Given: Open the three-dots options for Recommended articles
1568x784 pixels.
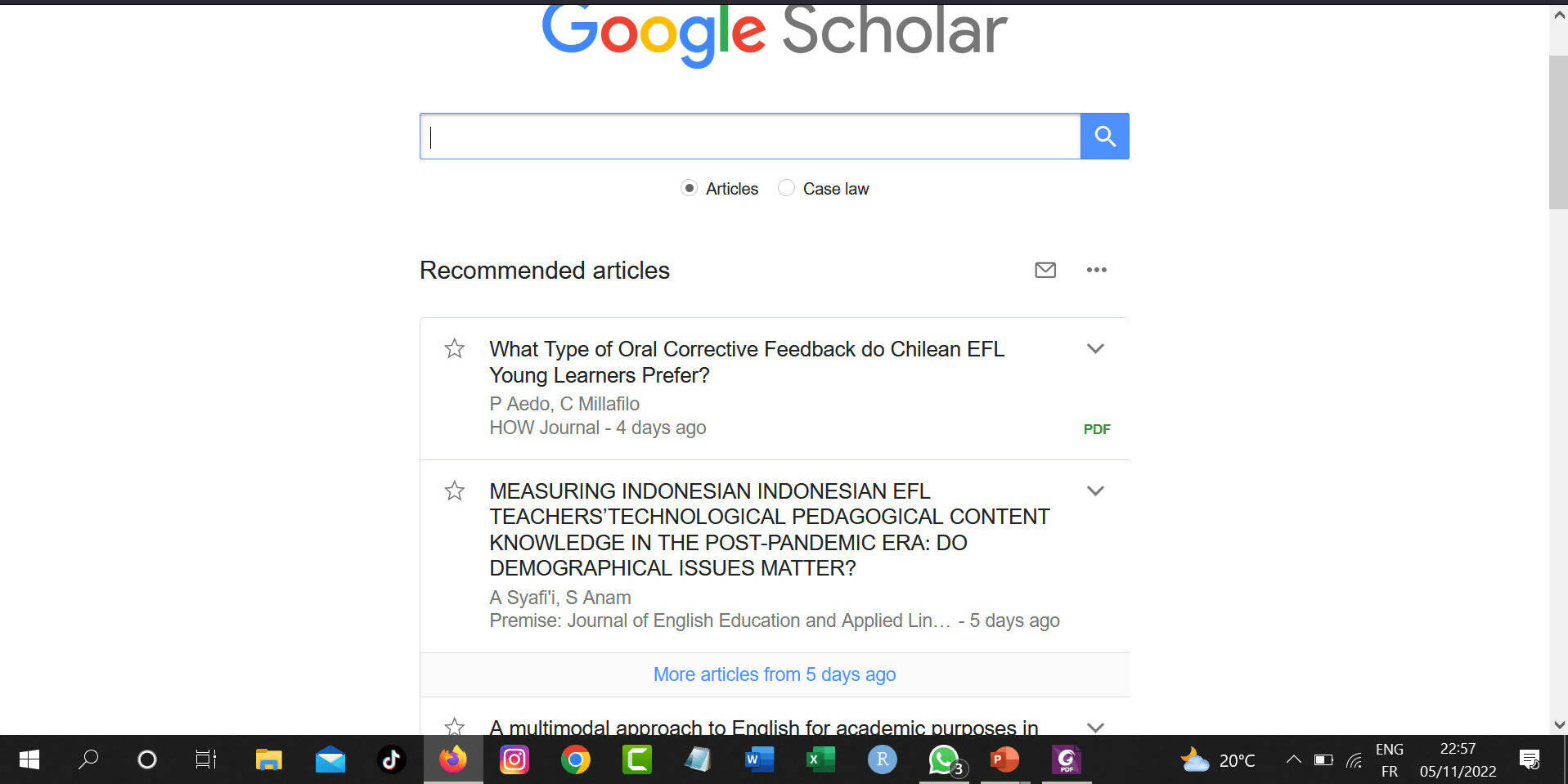Looking at the screenshot, I should click(x=1096, y=270).
